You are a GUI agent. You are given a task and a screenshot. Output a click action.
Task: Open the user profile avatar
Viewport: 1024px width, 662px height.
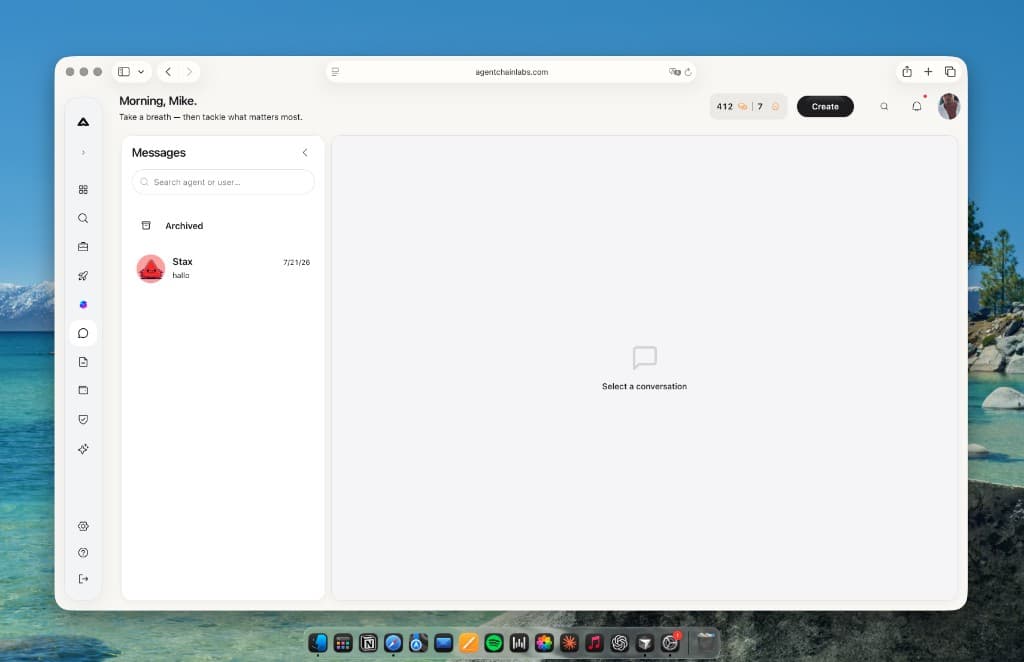point(948,106)
